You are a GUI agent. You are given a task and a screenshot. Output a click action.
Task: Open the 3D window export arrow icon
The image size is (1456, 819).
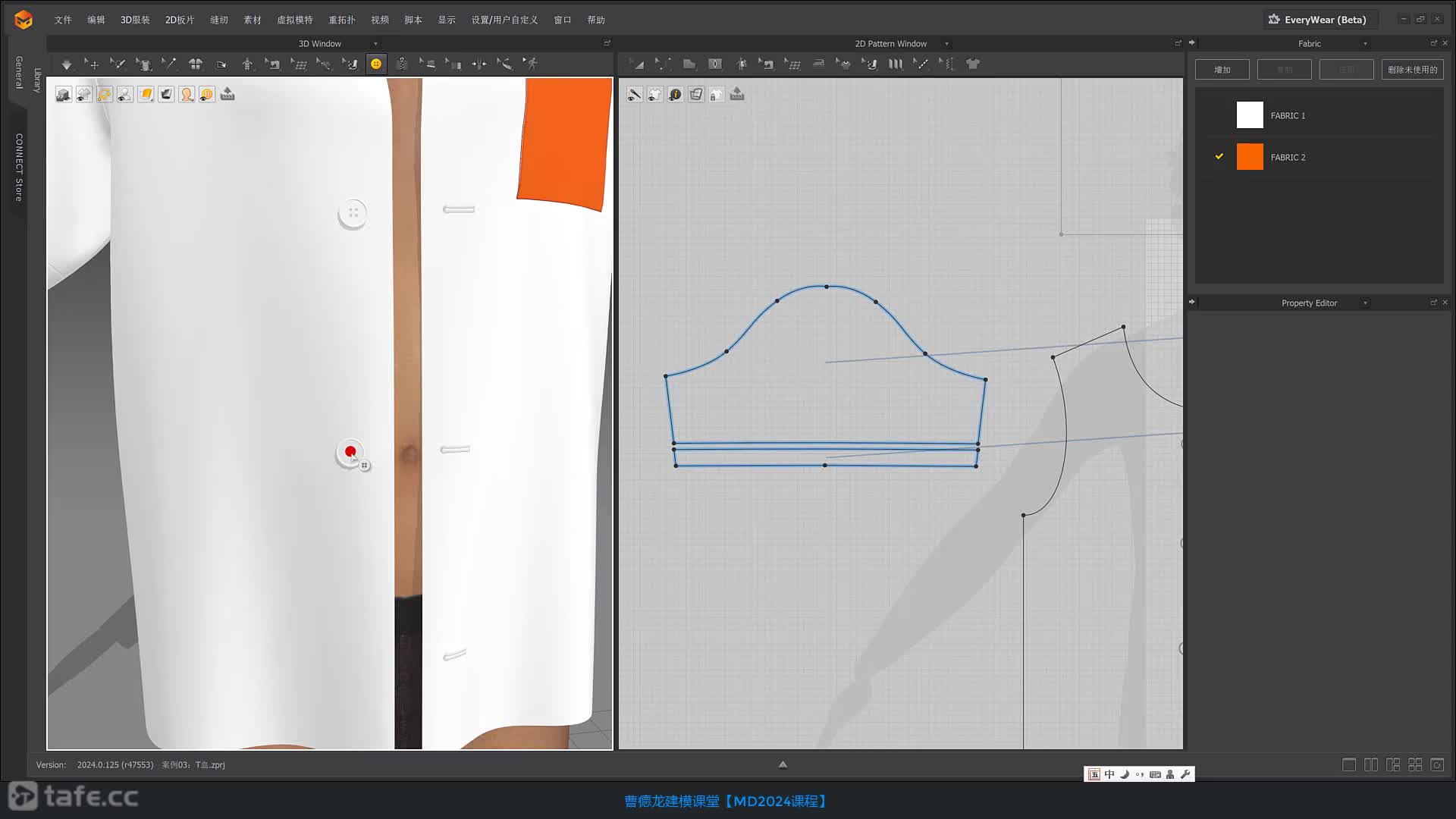coord(227,94)
